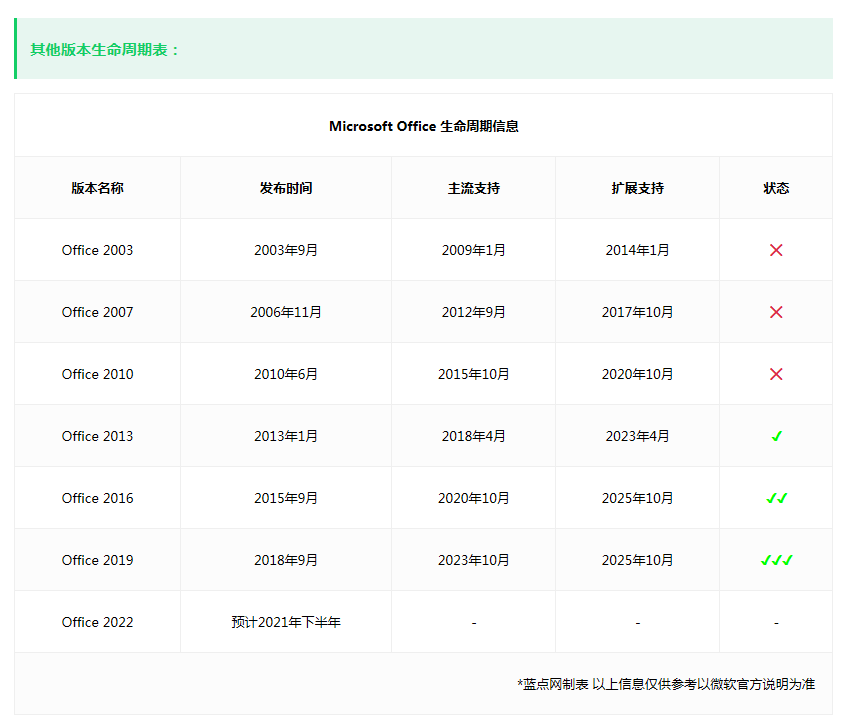
Task: Click extended support date 2014年1月
Action: (x=638, y=250)
